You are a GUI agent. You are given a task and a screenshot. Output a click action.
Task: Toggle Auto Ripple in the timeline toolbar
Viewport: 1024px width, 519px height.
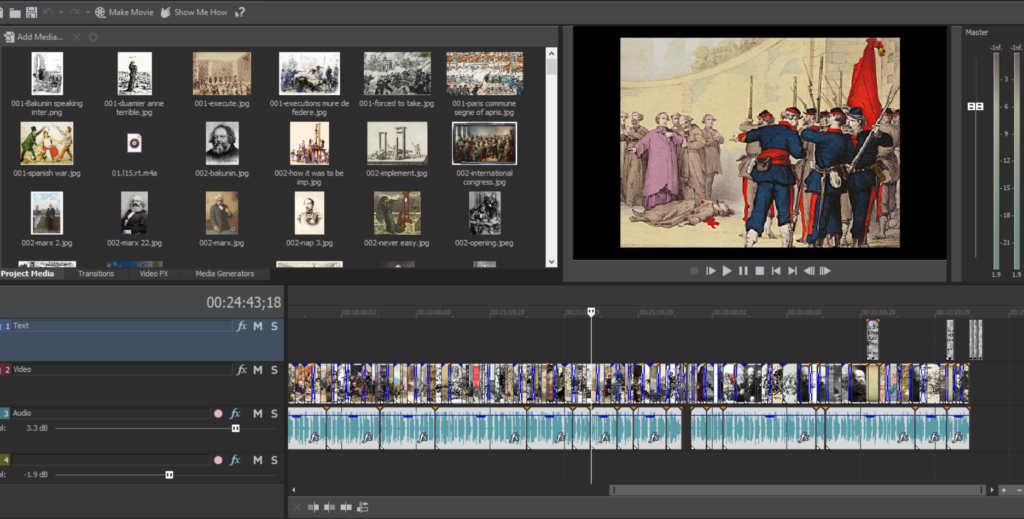[x=362, y=507]
